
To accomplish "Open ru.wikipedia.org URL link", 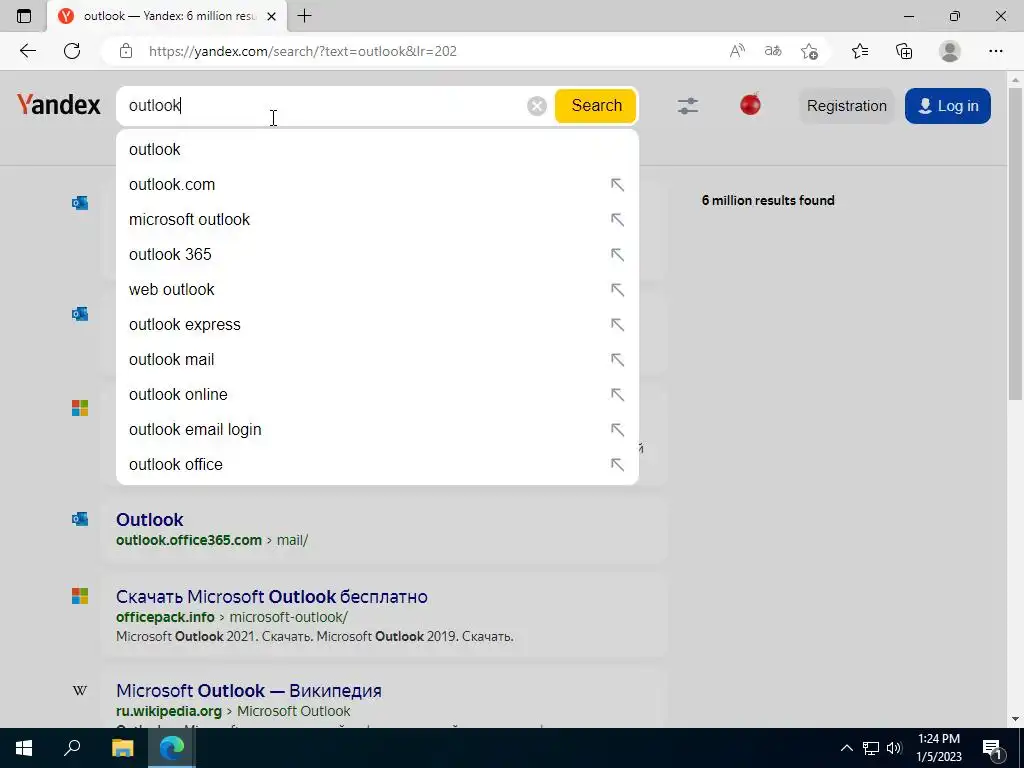I will tap(168, 711).
